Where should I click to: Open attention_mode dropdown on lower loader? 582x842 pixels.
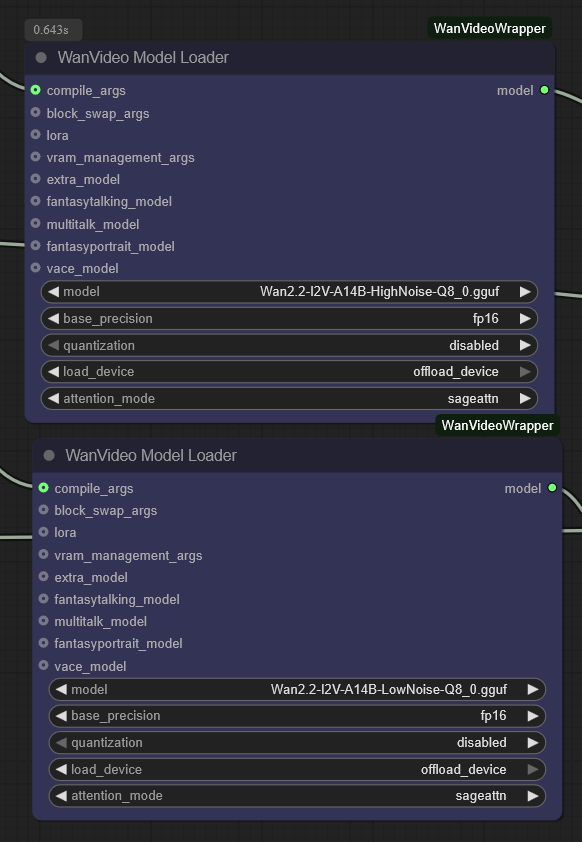coord(297,796)
